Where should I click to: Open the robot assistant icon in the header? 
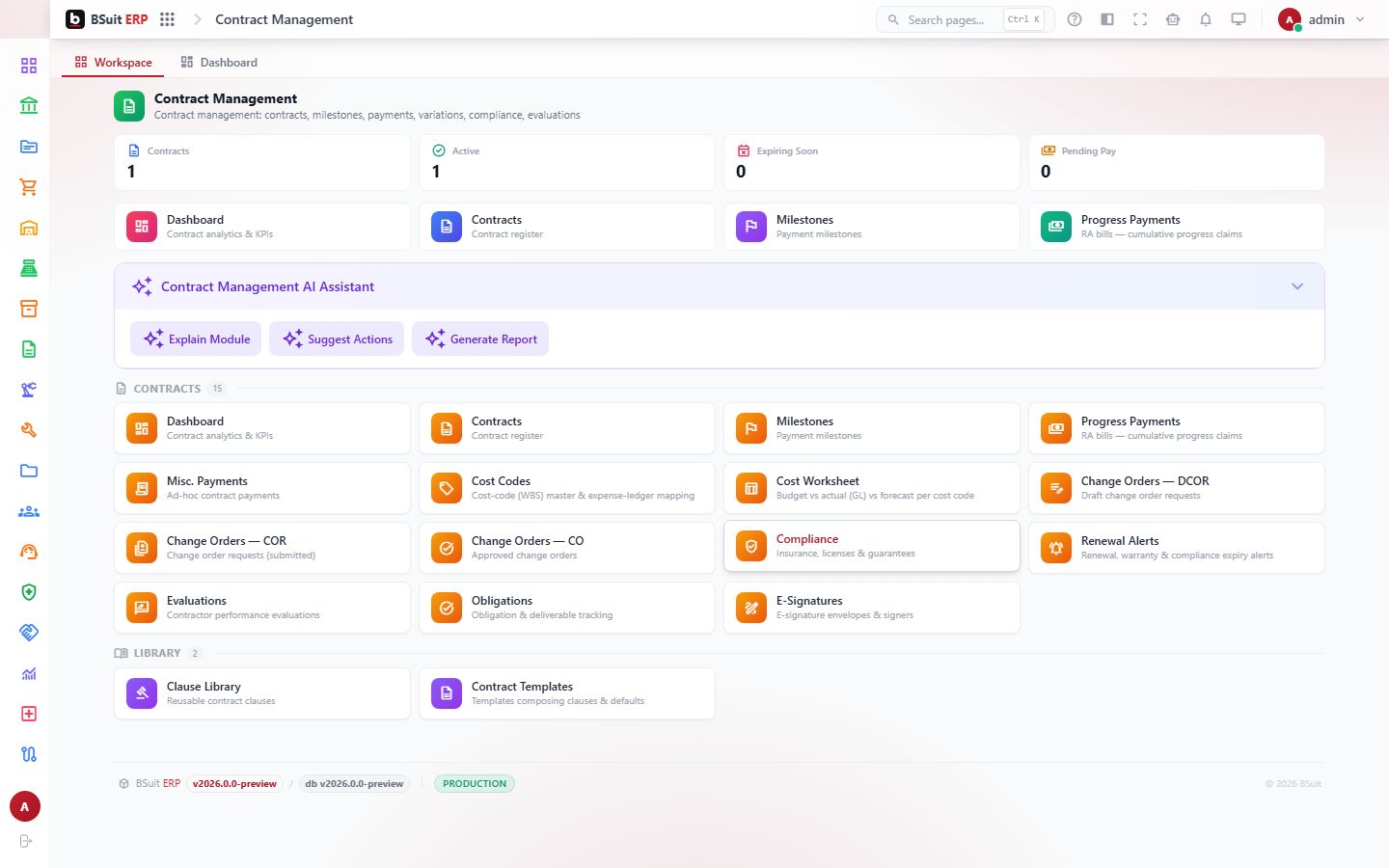point(1173,19)
